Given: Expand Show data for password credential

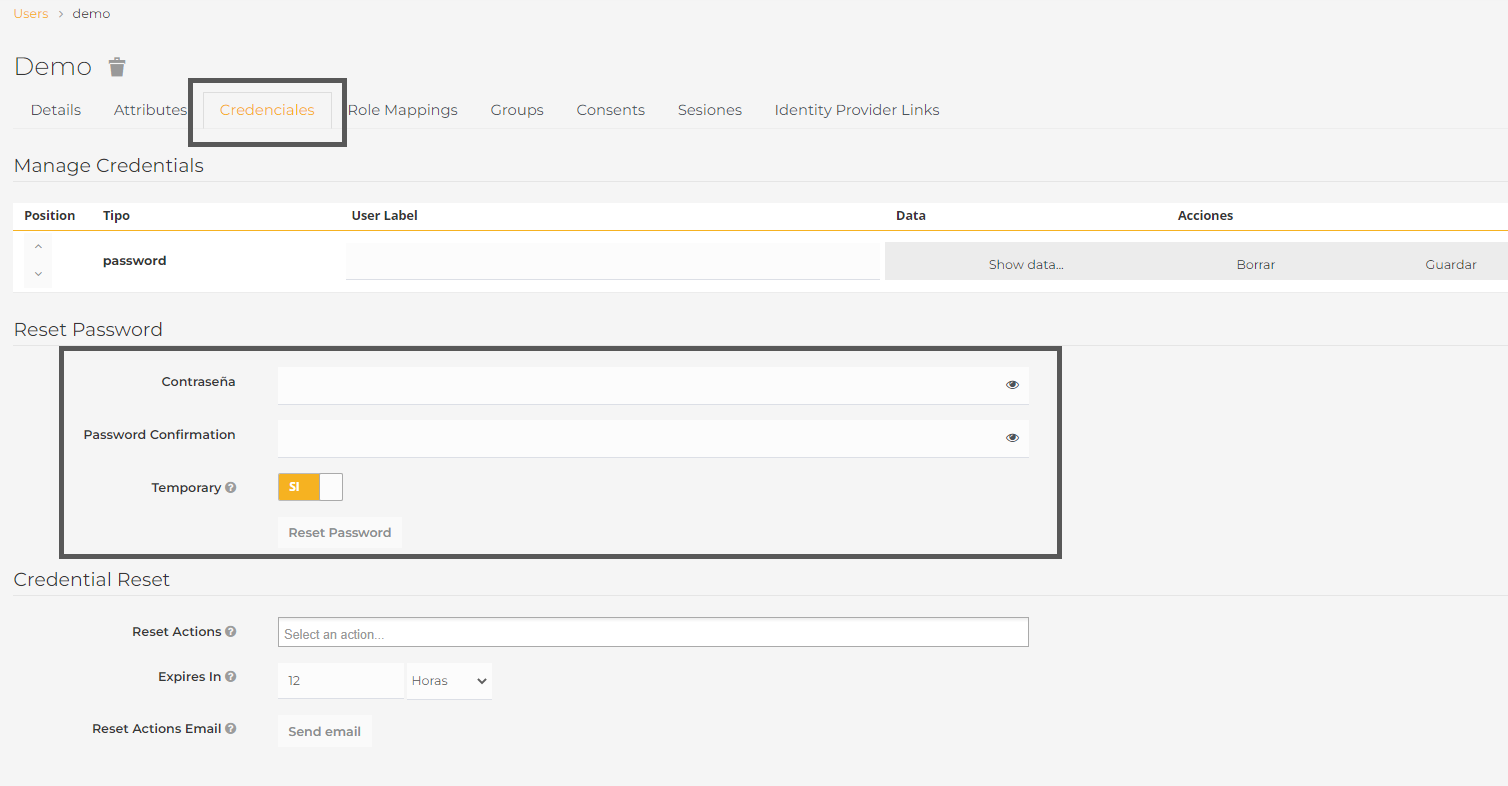Looking at the screenshot, I should [x=1026, y=265].
